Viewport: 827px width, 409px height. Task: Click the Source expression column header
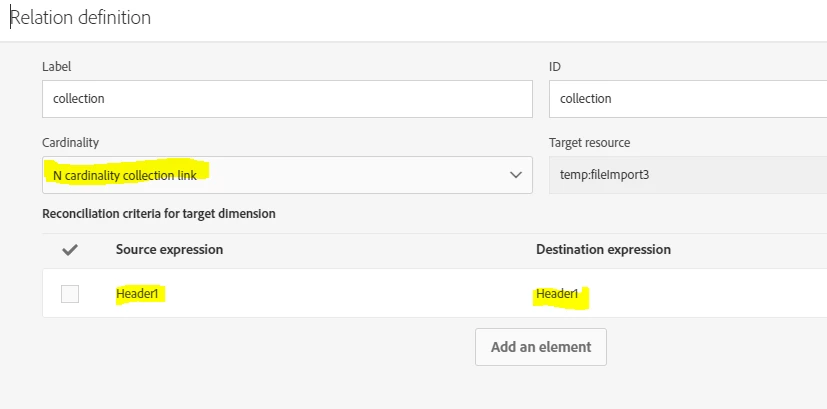pos(169,249)
